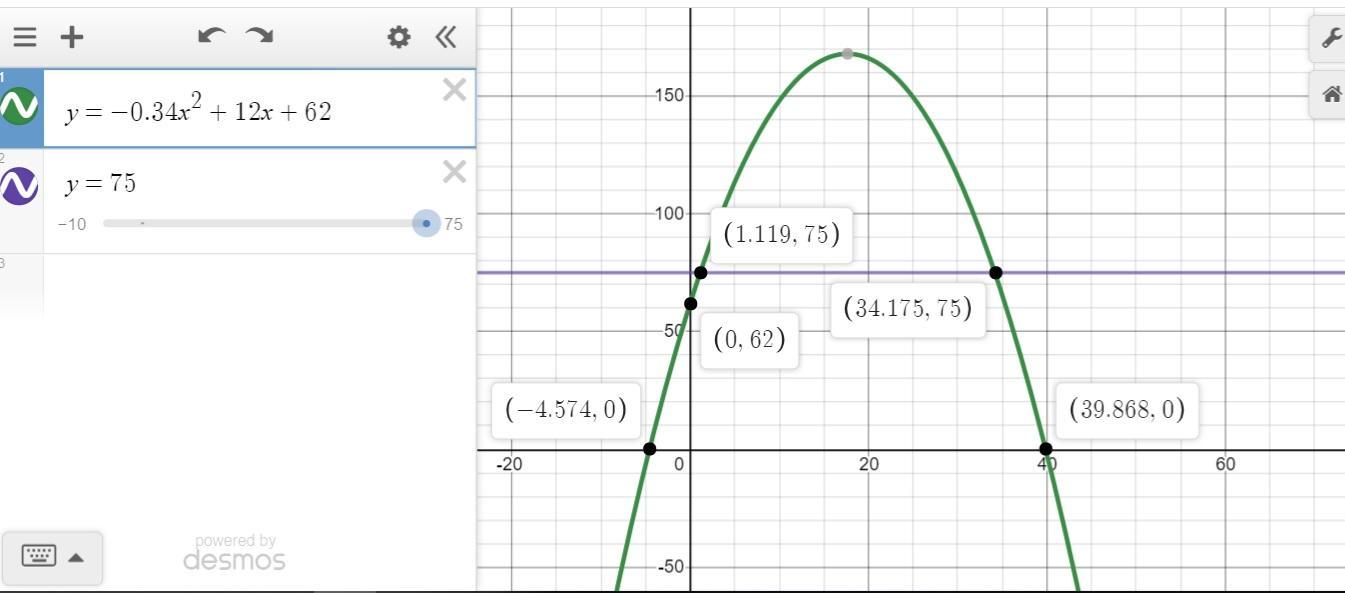Reset graph to home view
Screen dimensions: 1345x593
pyautogui.click(x=1329, y=95)
